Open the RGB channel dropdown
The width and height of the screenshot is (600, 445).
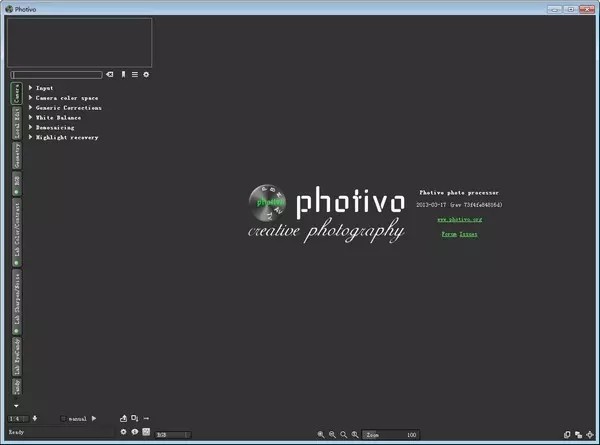173,435
